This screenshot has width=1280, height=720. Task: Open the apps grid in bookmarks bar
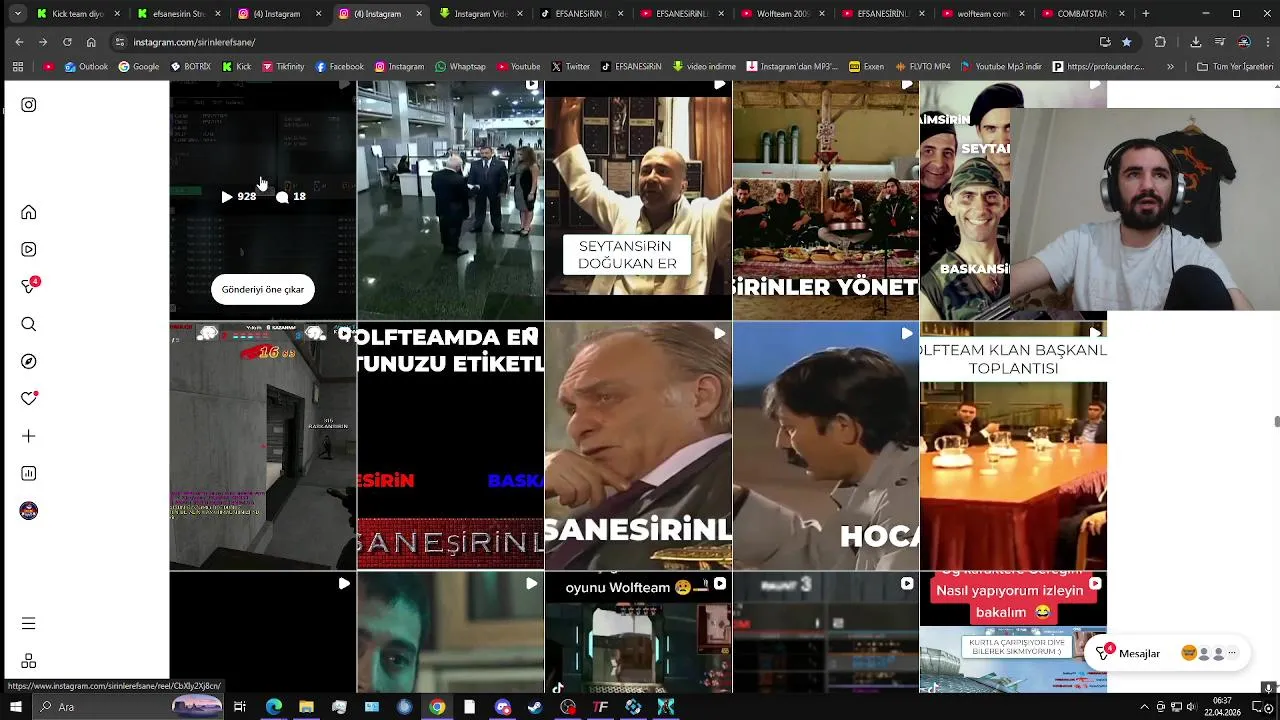(x=18, y=67)
